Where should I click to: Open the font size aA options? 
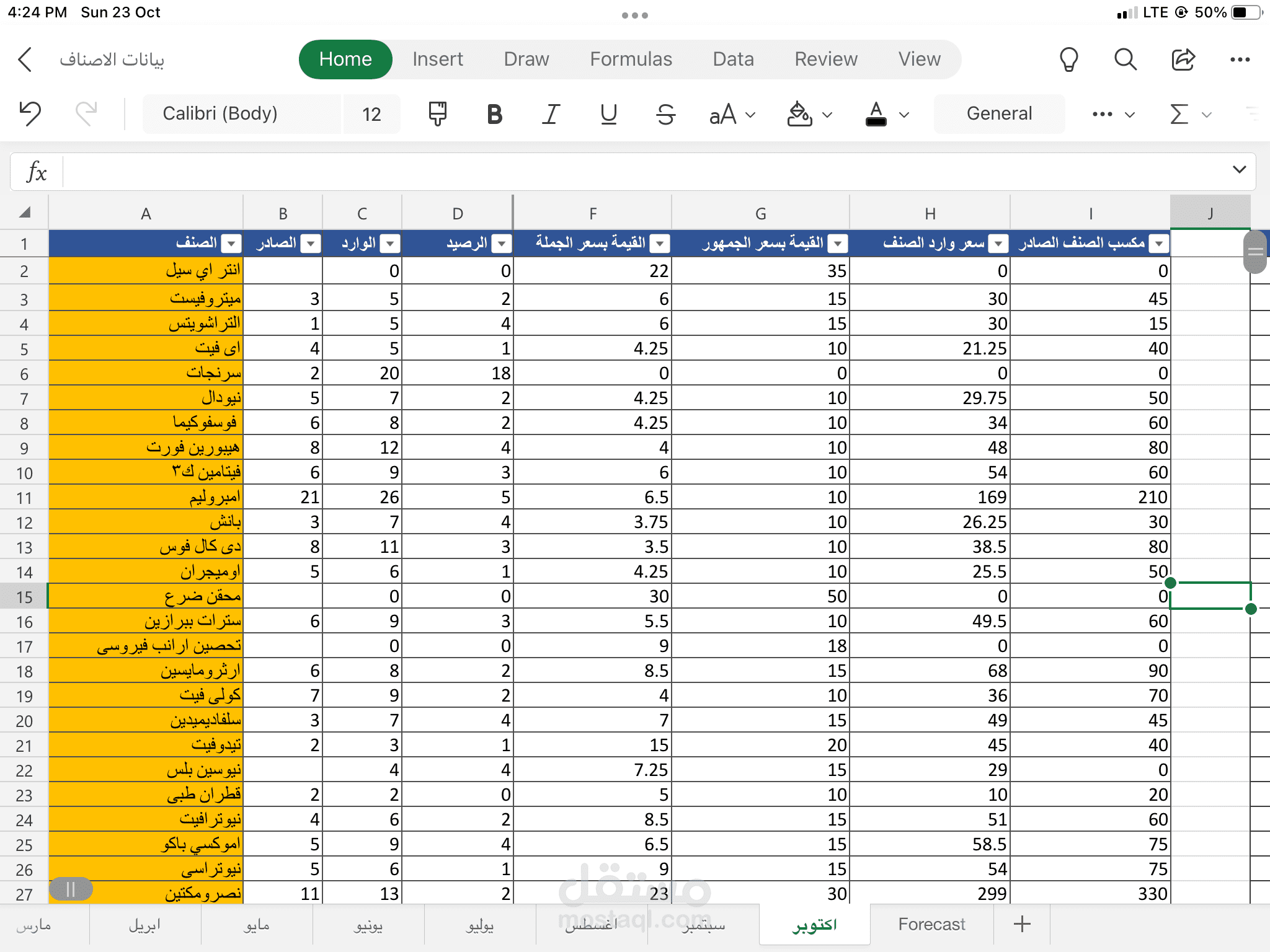pos(732,114)
